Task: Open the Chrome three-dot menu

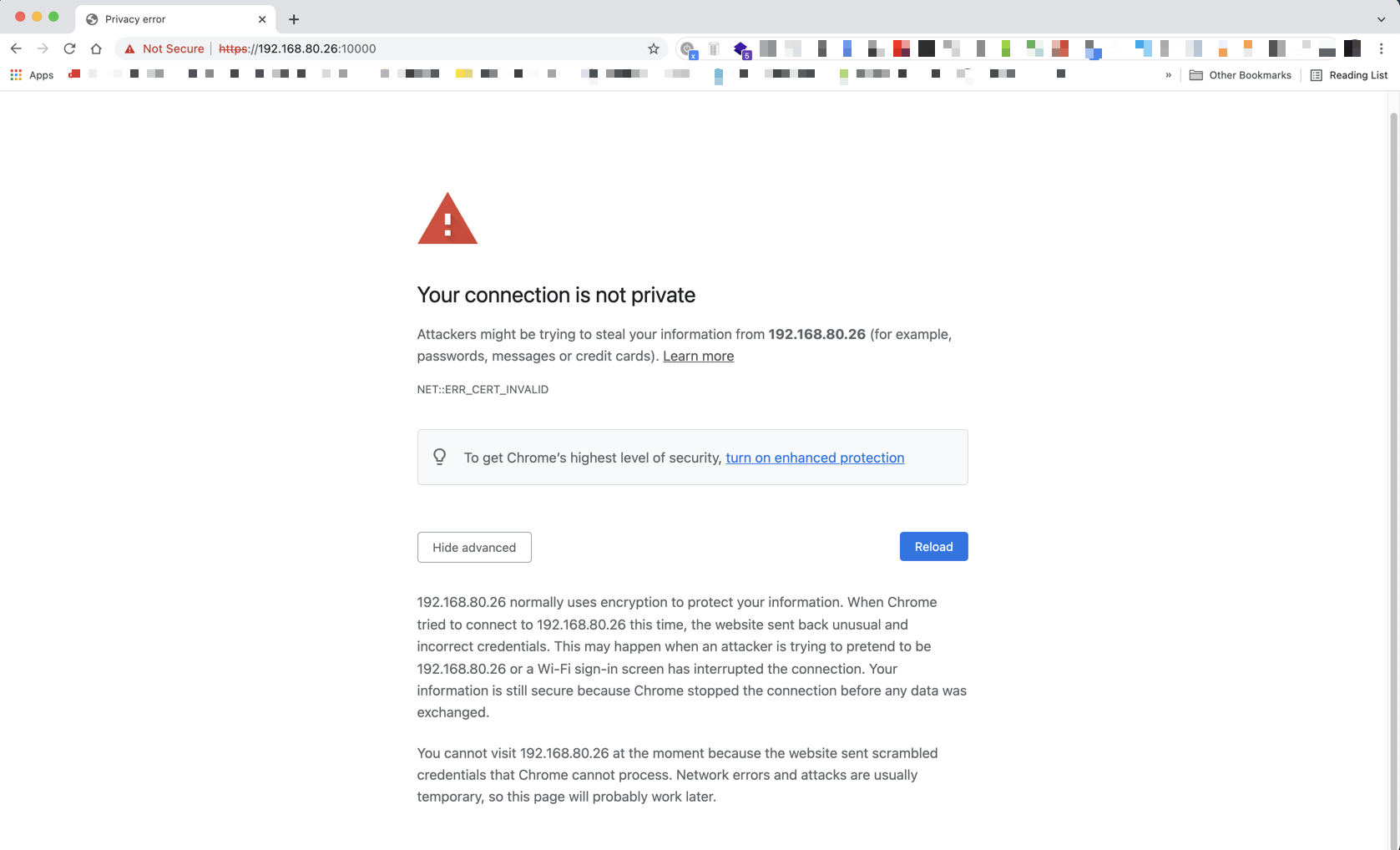Action: [1382, 48]
